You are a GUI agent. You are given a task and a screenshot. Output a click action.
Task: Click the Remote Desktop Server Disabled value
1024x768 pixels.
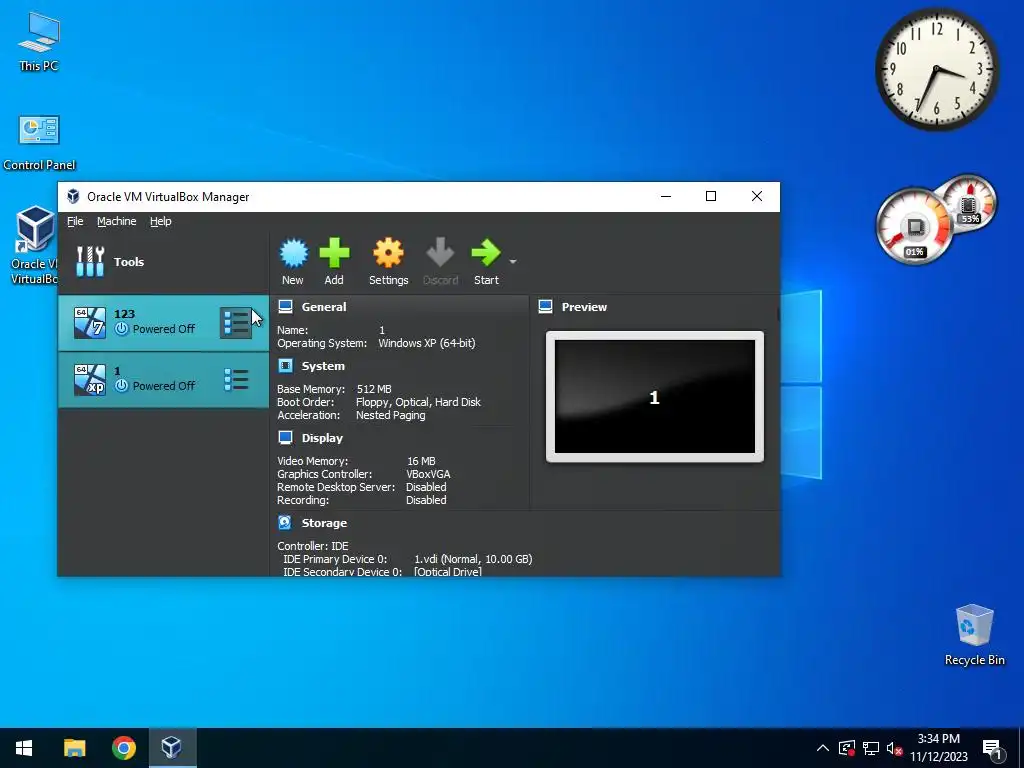(426, 487)
